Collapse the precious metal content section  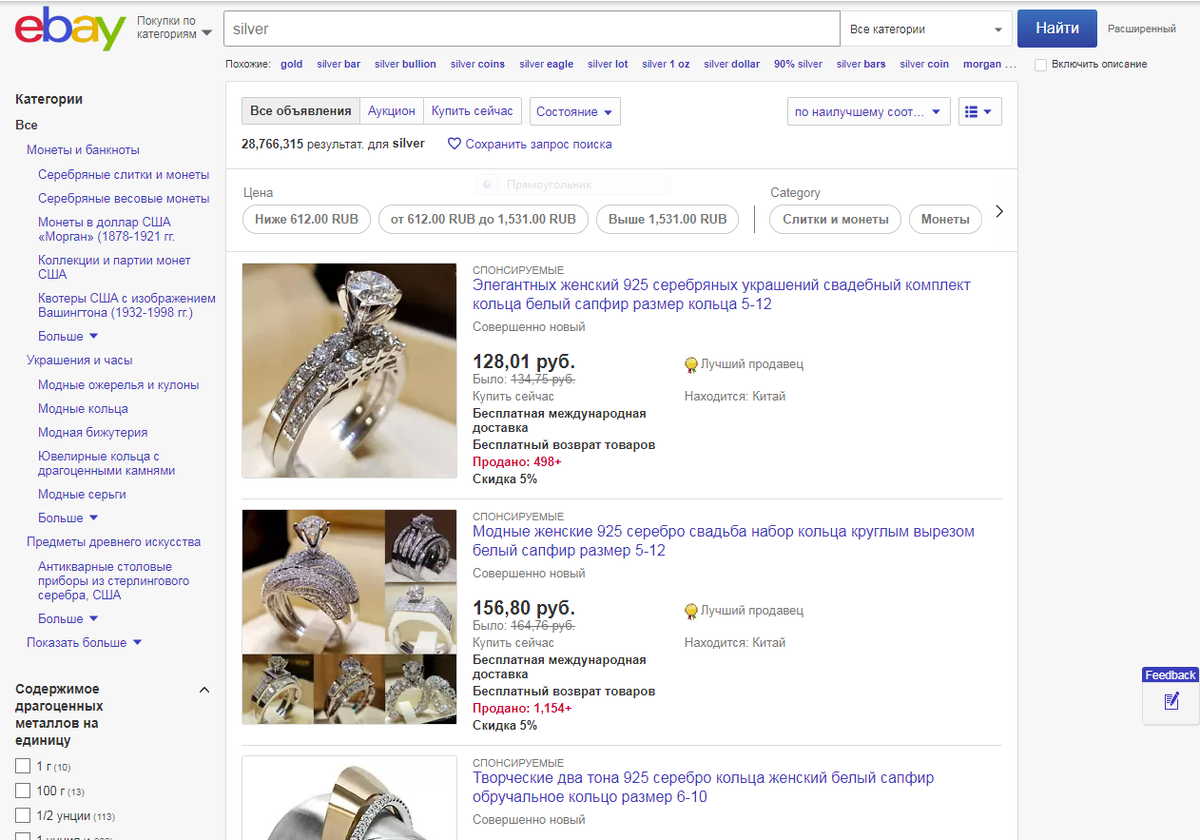point(205,690)
